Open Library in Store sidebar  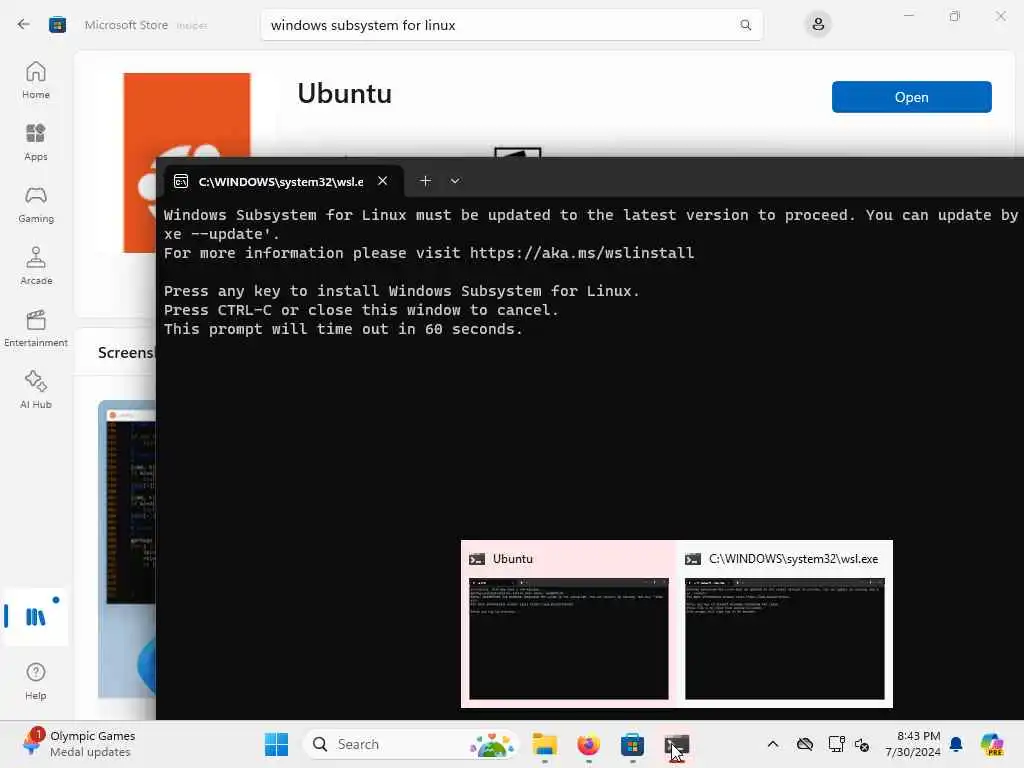point(36,616)
